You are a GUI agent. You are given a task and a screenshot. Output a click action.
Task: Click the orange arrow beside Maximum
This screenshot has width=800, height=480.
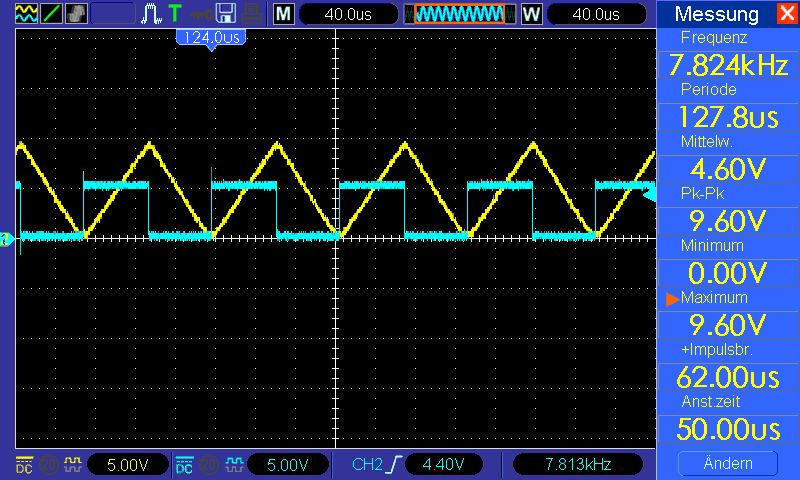(x=672, y=298)
